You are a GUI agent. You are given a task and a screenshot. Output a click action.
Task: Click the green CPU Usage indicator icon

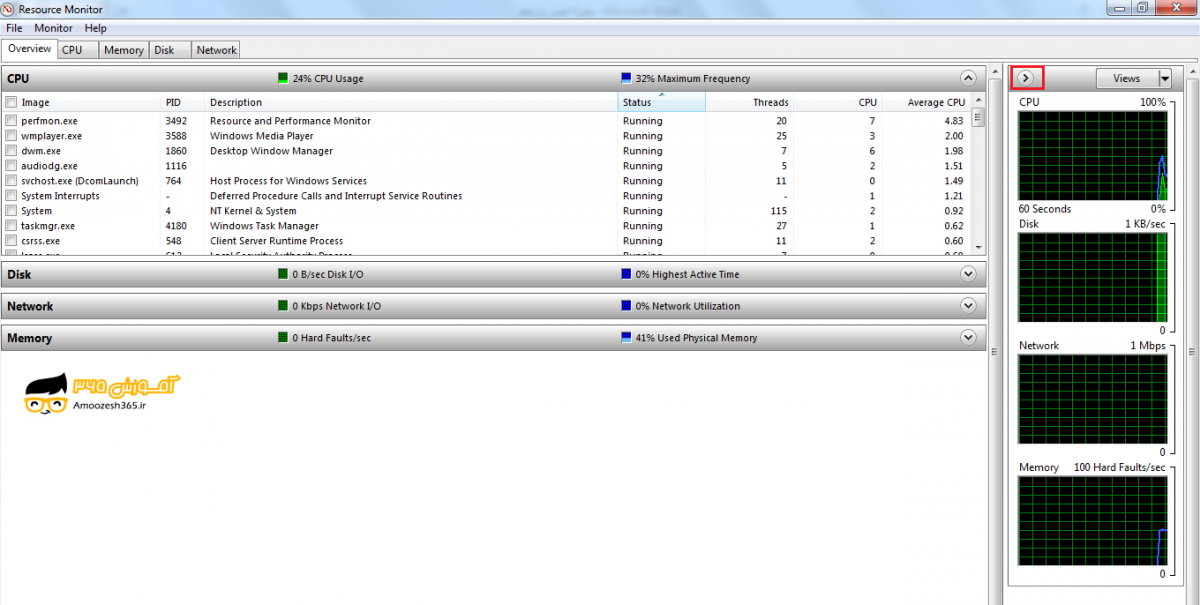[282, 78]
